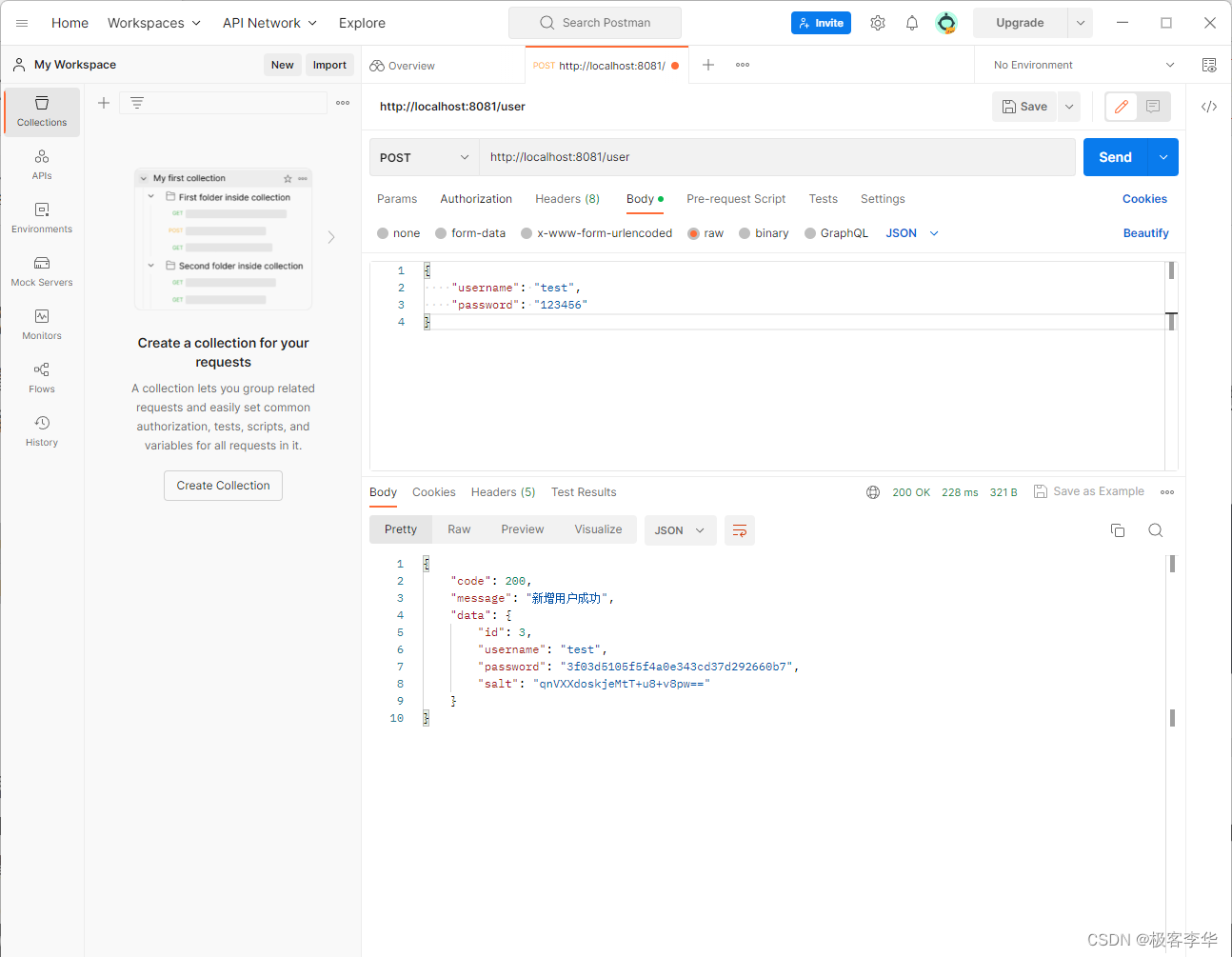
Task: Open the Workspaces dropdown menu
Action: [x=154, y=23]
